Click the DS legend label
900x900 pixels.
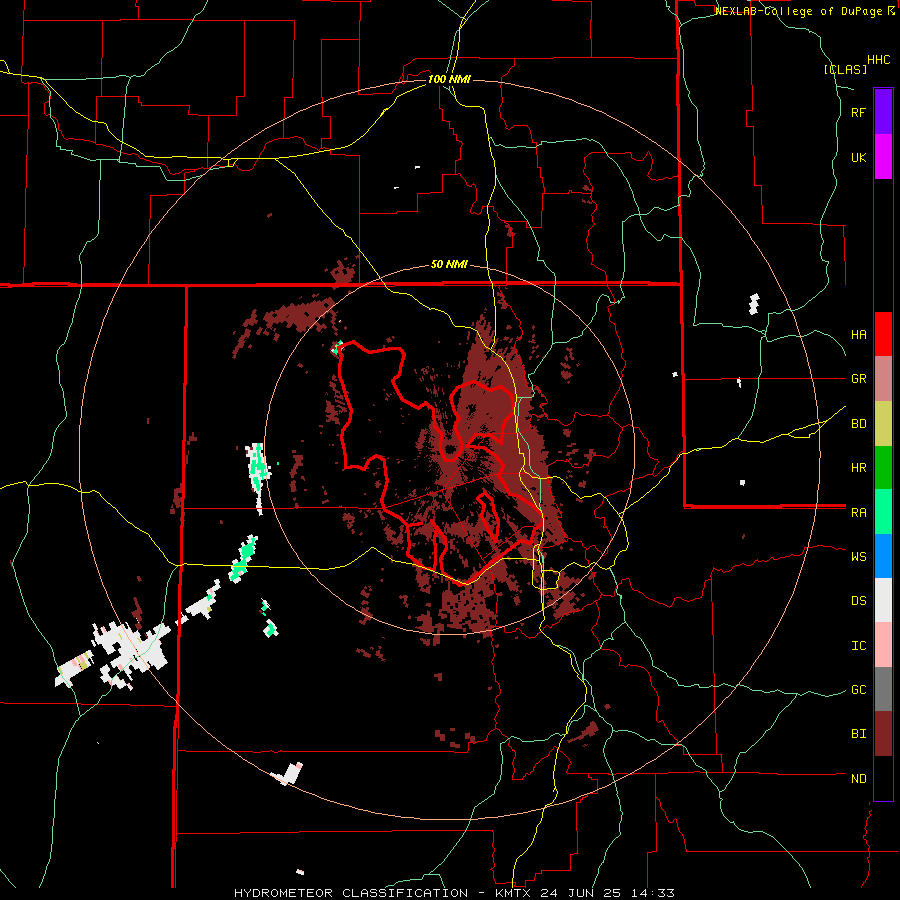[x=858, y=601]
